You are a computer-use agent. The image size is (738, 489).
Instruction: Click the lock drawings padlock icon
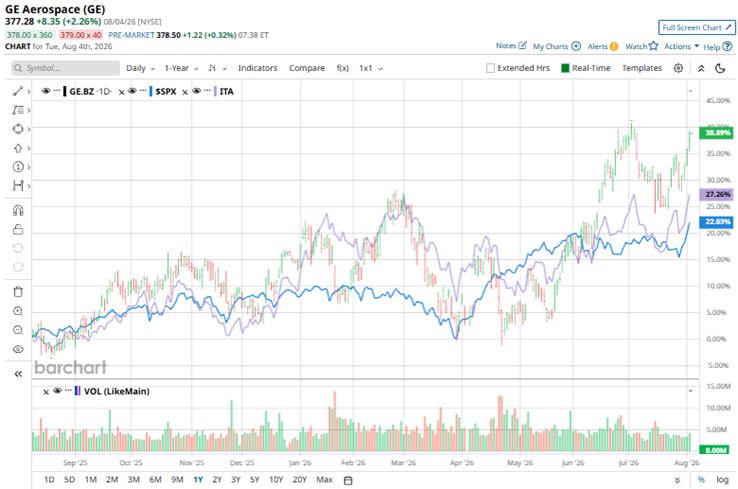pyautogui.click(x=18, y=230)
